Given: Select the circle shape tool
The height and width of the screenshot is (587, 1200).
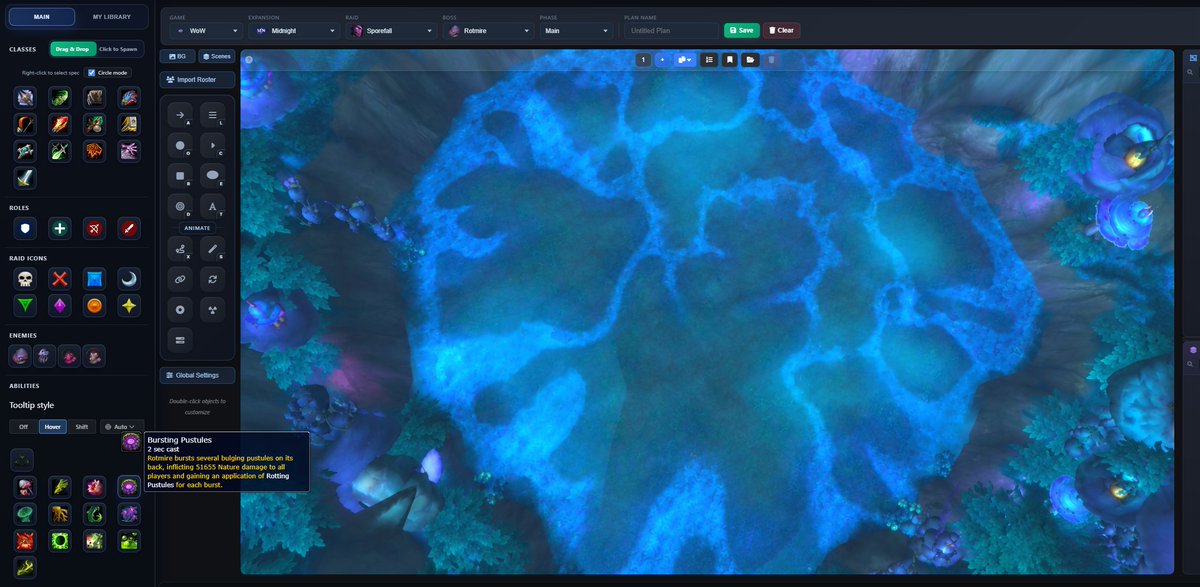Looking at the screenshot, I should click(180, 146).
